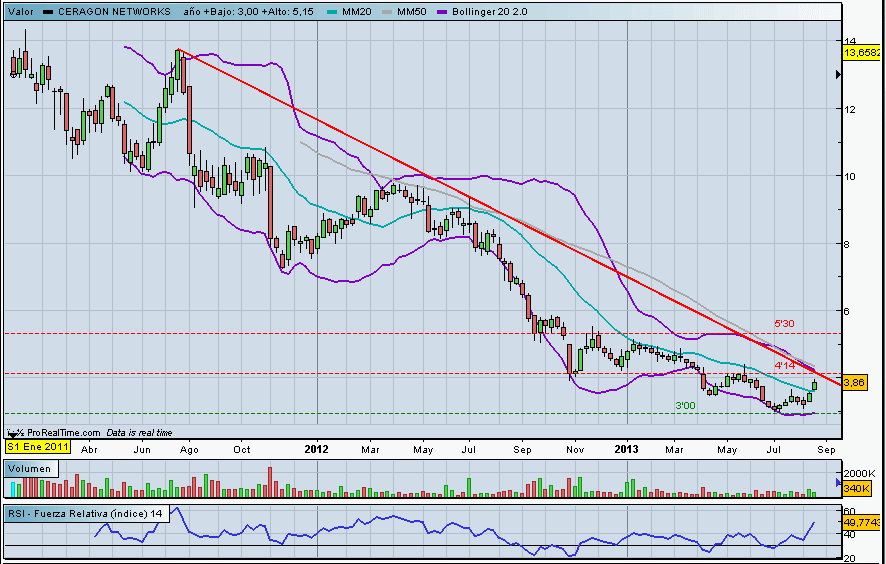
Task: Click the 40 value on RSI axis
Action: (849, 535)
